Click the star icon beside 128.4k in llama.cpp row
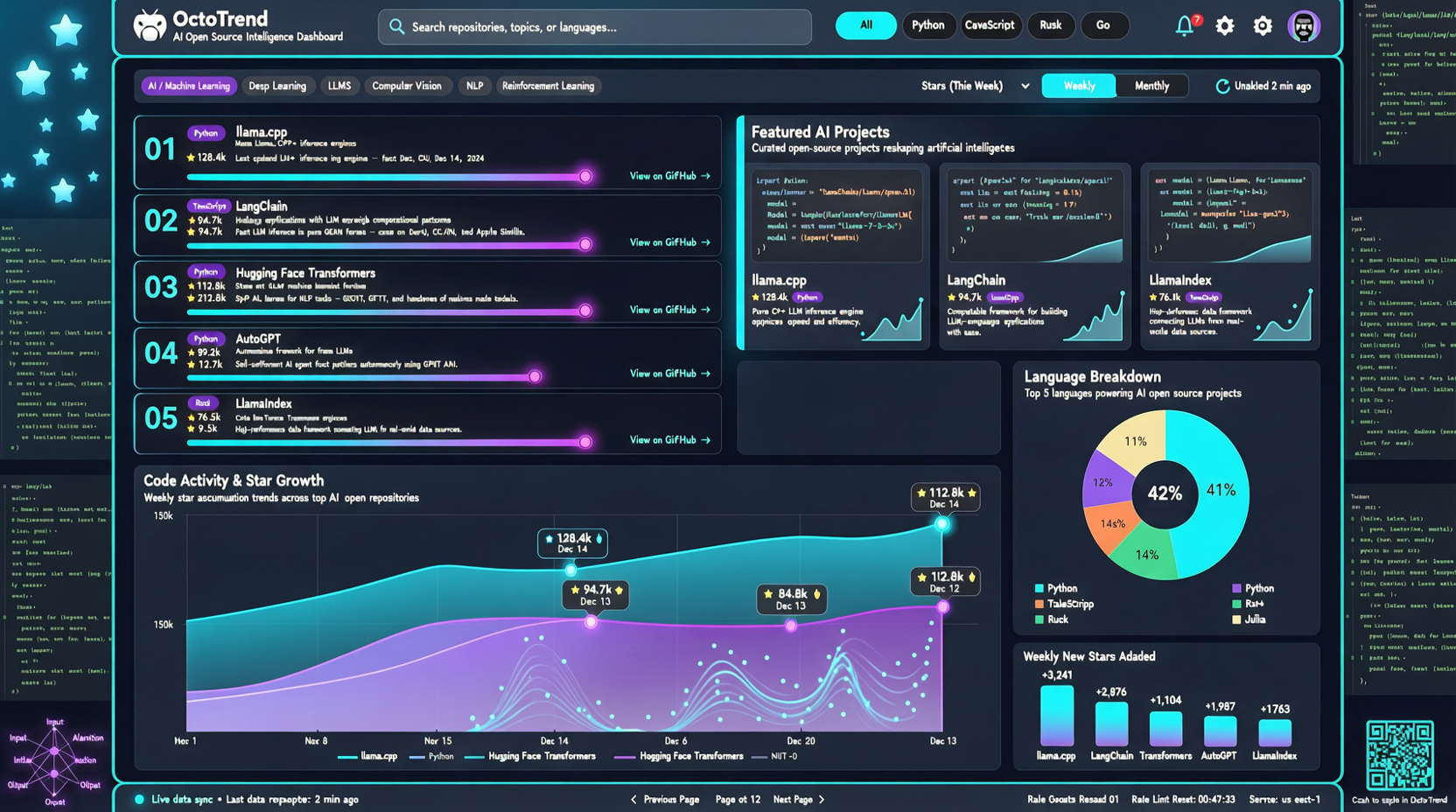Image resolution: width=1456 pixels, height=812 pixels. pos(191,157)
